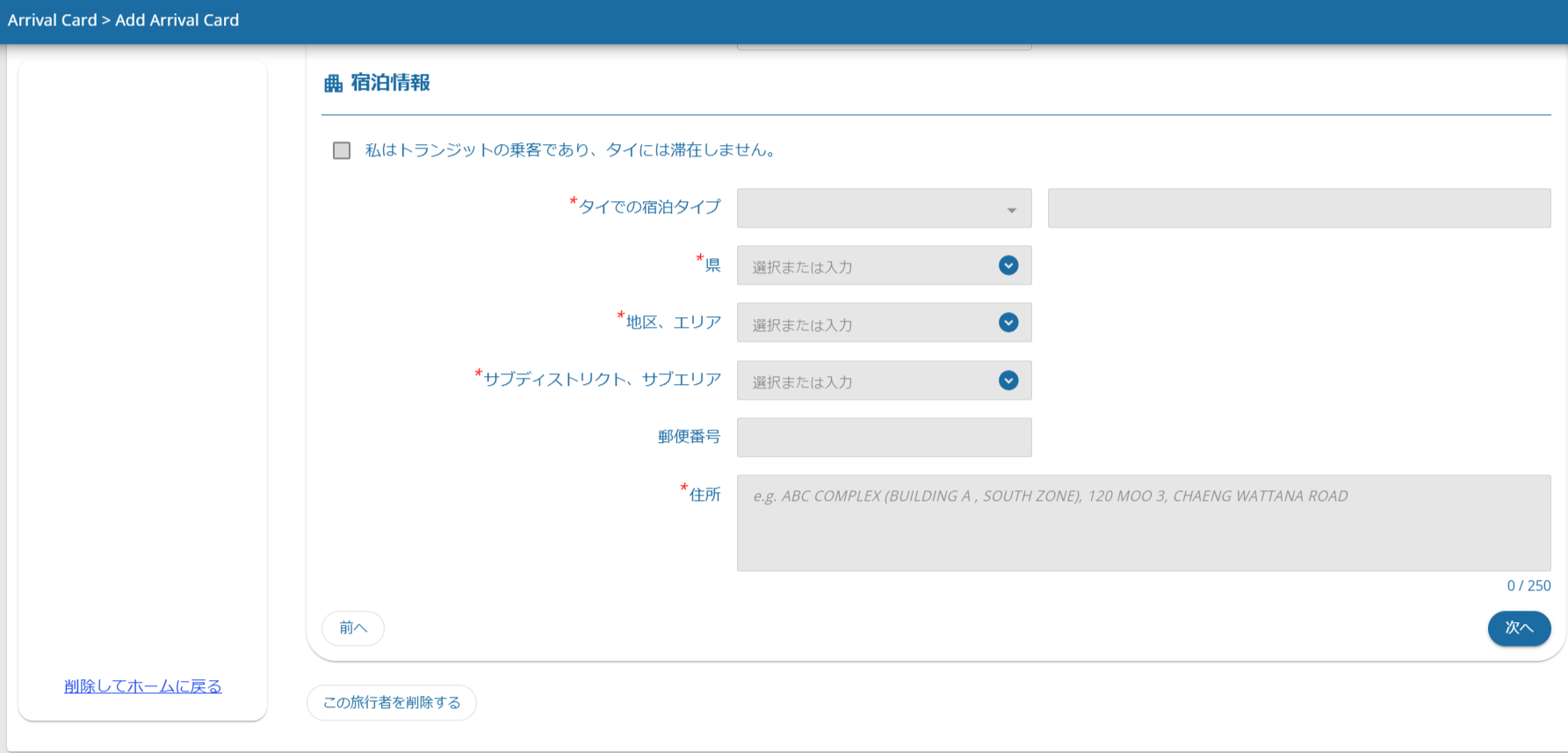Click "Arrival Card" in the breadcrumb header
Screen dimensions: 1568x753
52,20
